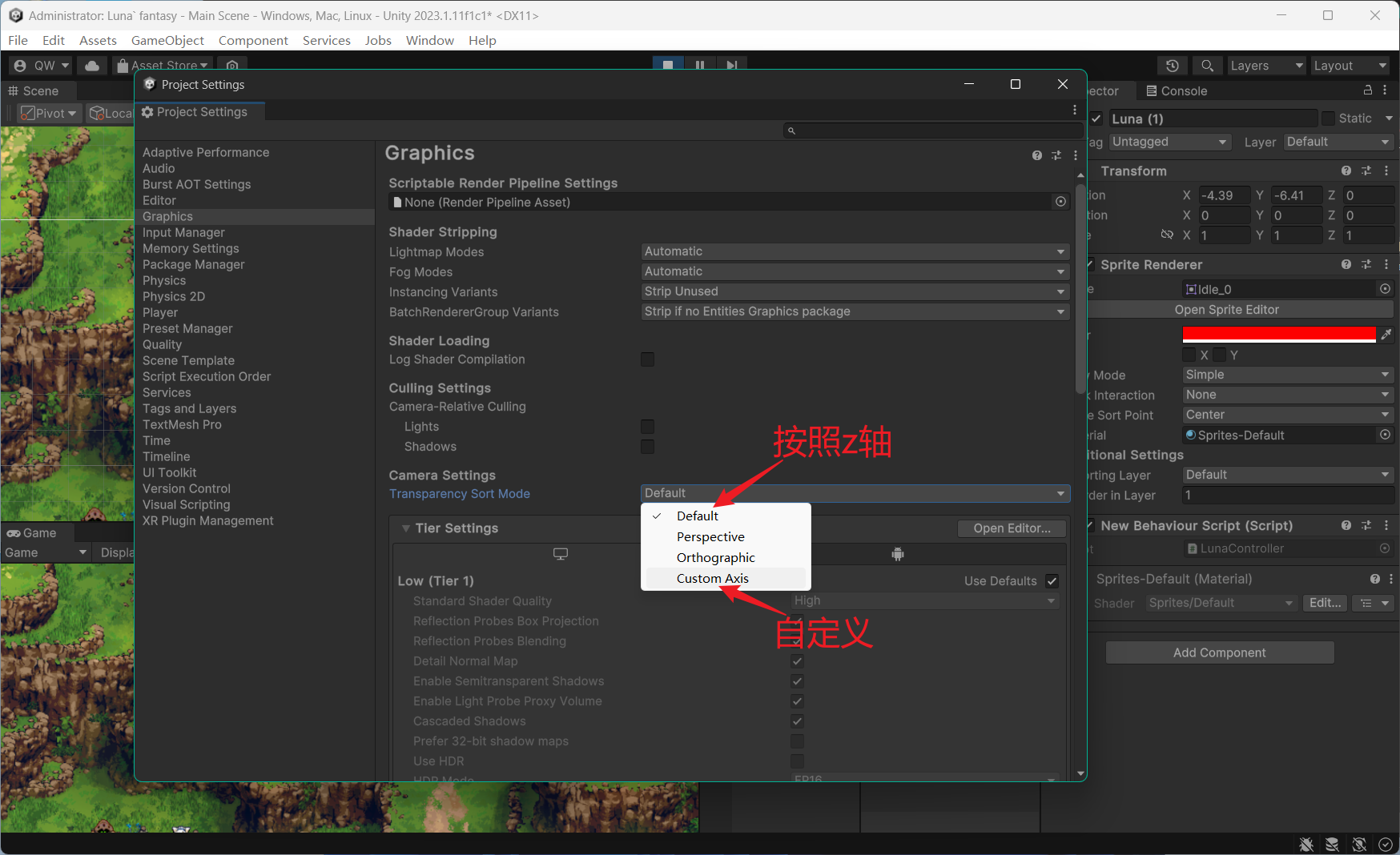Click the Material field object picker
Screen dimensions: 1400x855
(x=1386, y=435)
